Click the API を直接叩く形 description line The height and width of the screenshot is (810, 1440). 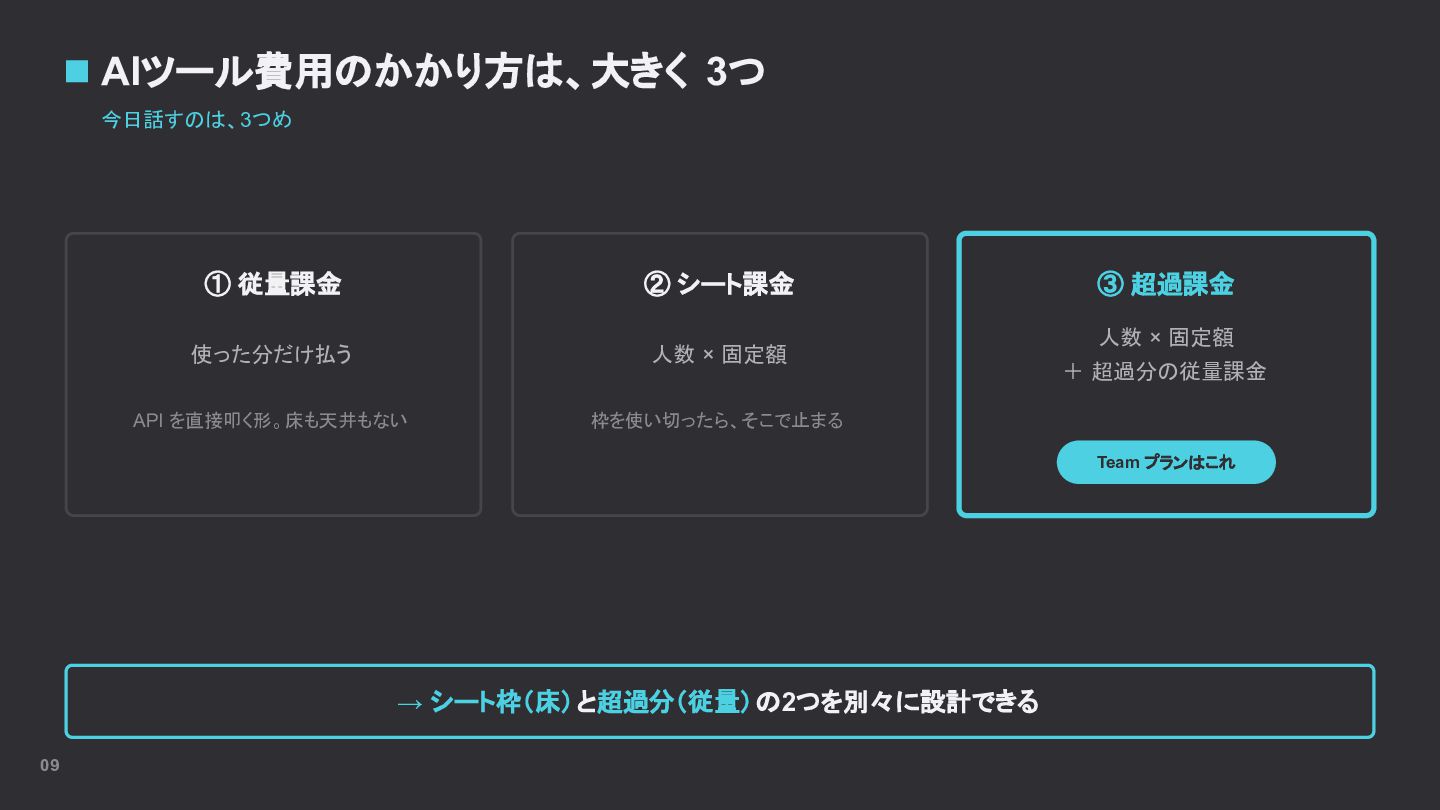coord(270,420)
